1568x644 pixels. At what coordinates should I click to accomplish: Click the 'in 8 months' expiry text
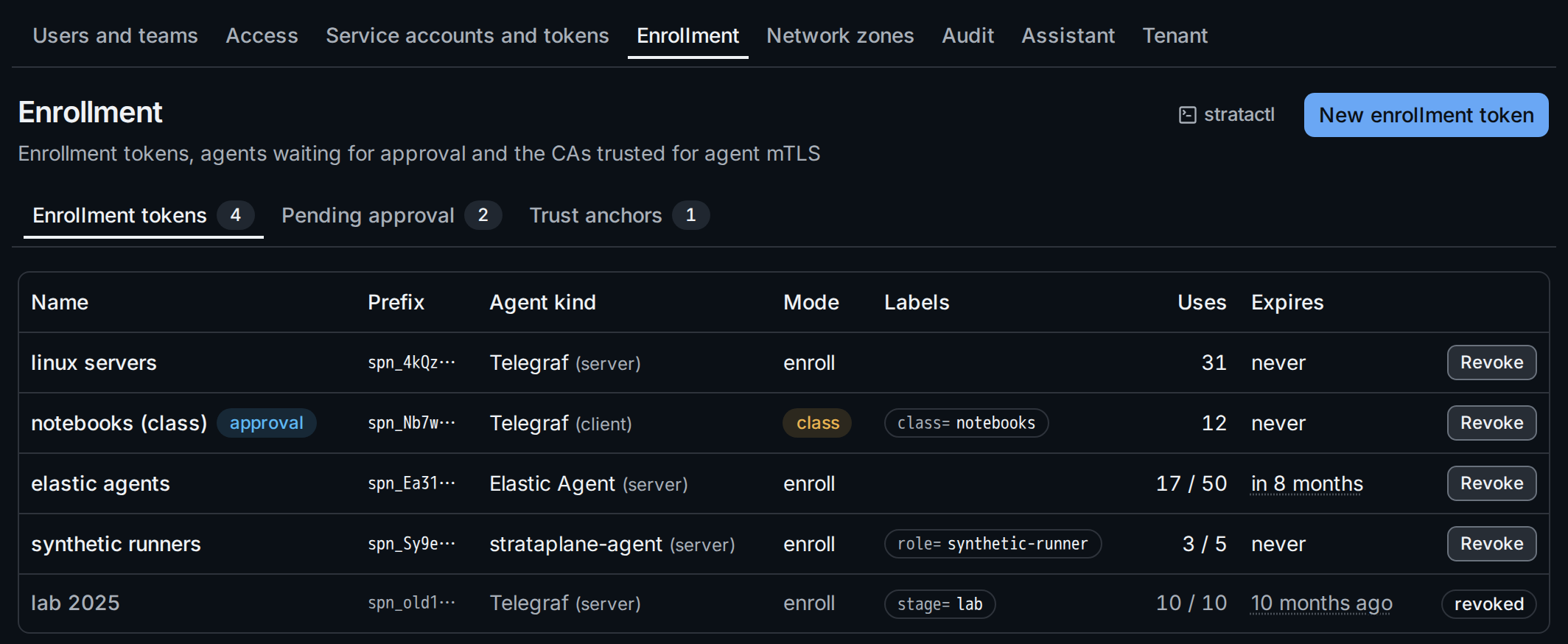[x=1307, y=483]
